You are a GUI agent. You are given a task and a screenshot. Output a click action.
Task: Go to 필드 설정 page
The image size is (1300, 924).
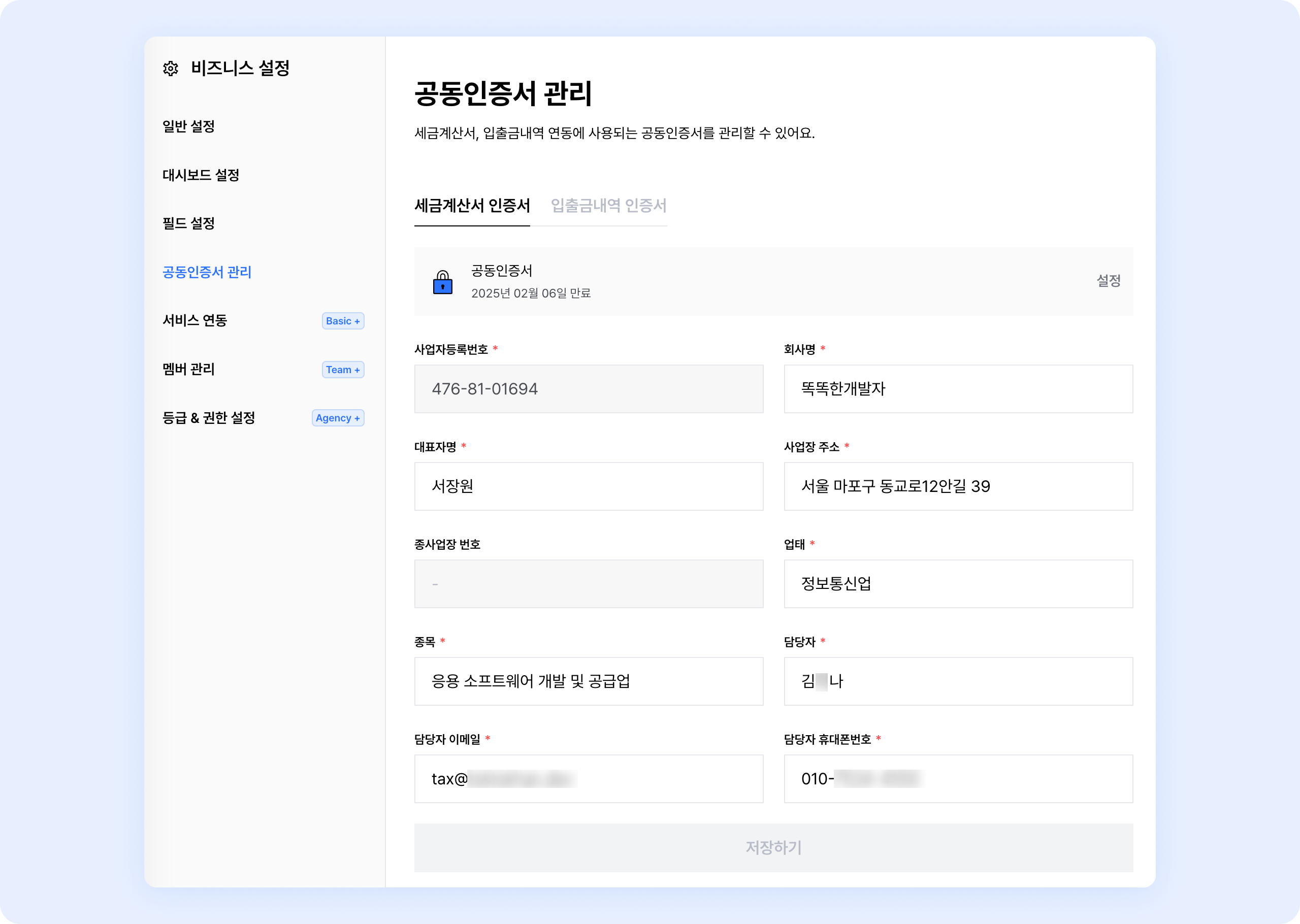pos(188,223)
